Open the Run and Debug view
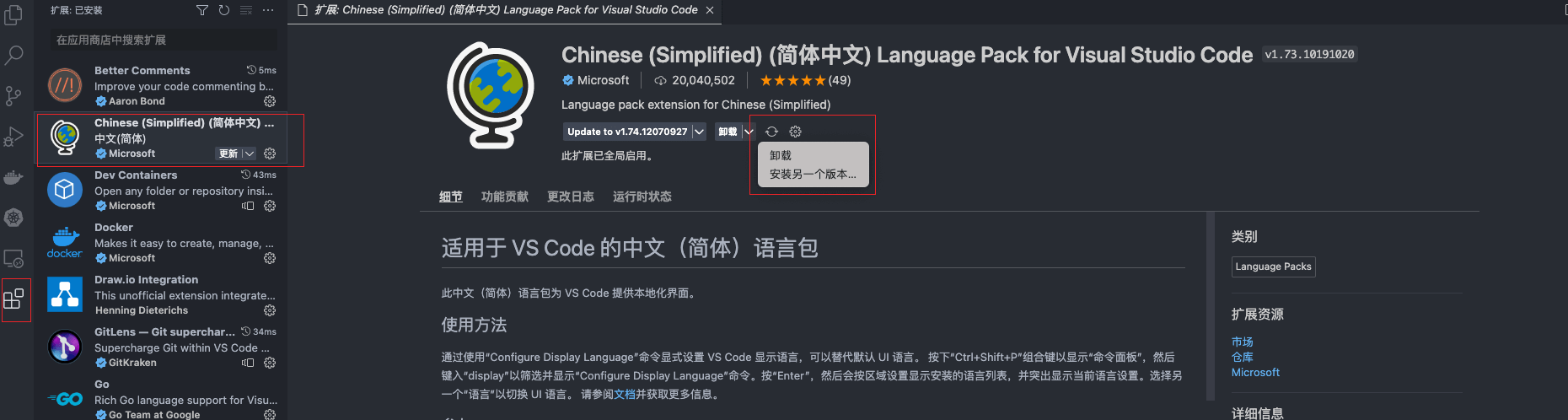The image size is (1568, 420). (x=13, y=137)
